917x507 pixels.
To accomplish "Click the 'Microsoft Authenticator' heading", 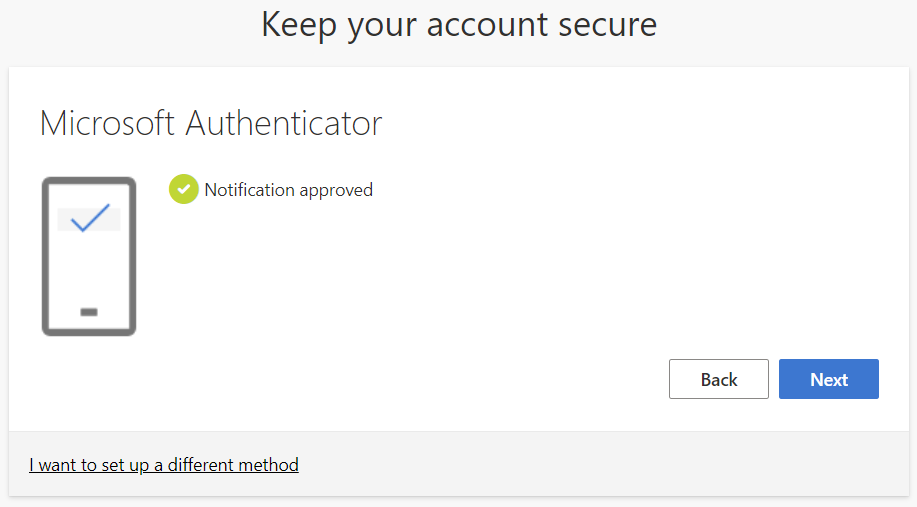I will pos(211,123).
